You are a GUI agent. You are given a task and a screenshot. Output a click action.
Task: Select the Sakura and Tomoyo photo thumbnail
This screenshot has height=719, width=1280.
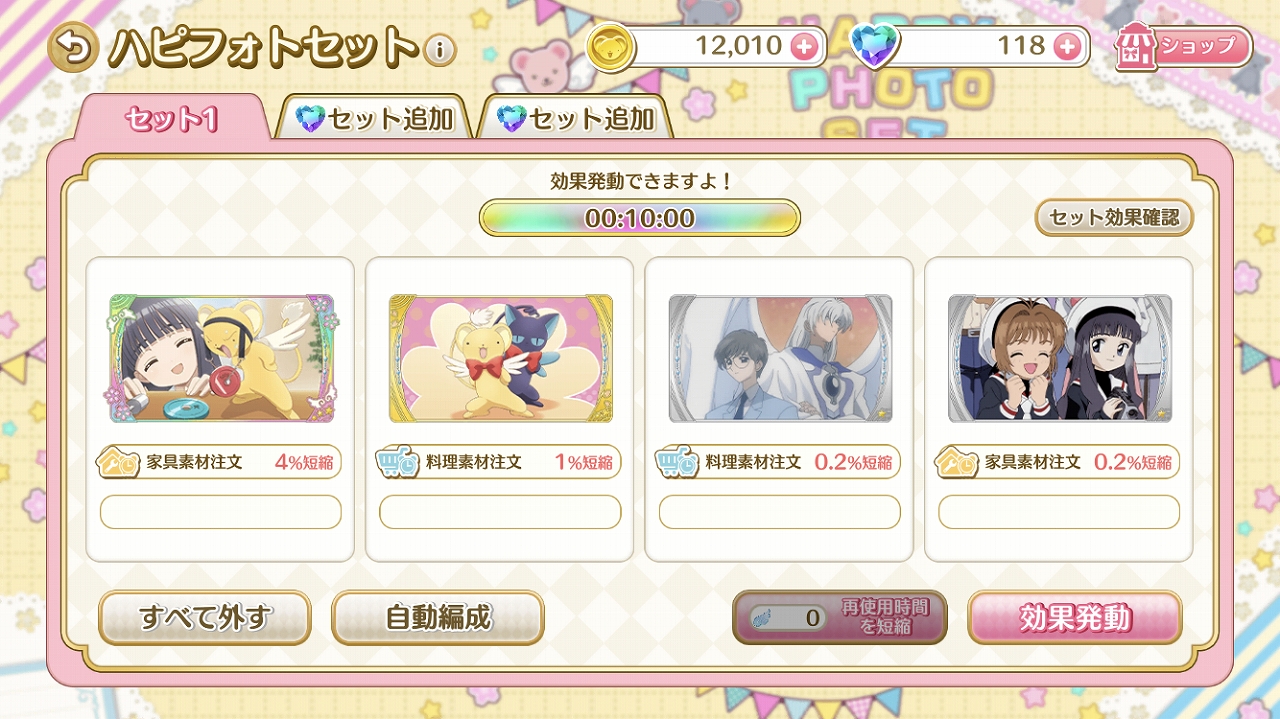1060,358
